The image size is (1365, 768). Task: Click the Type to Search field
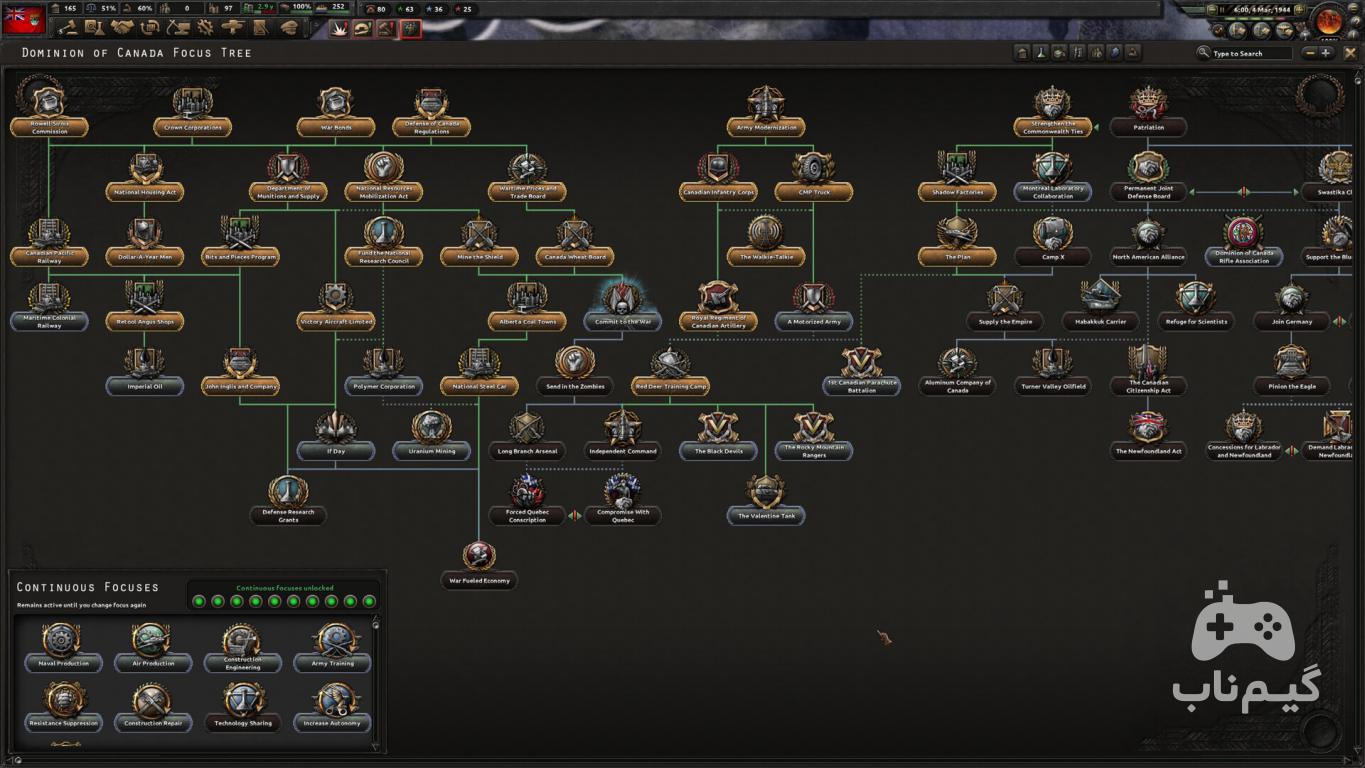[1250, 53]
